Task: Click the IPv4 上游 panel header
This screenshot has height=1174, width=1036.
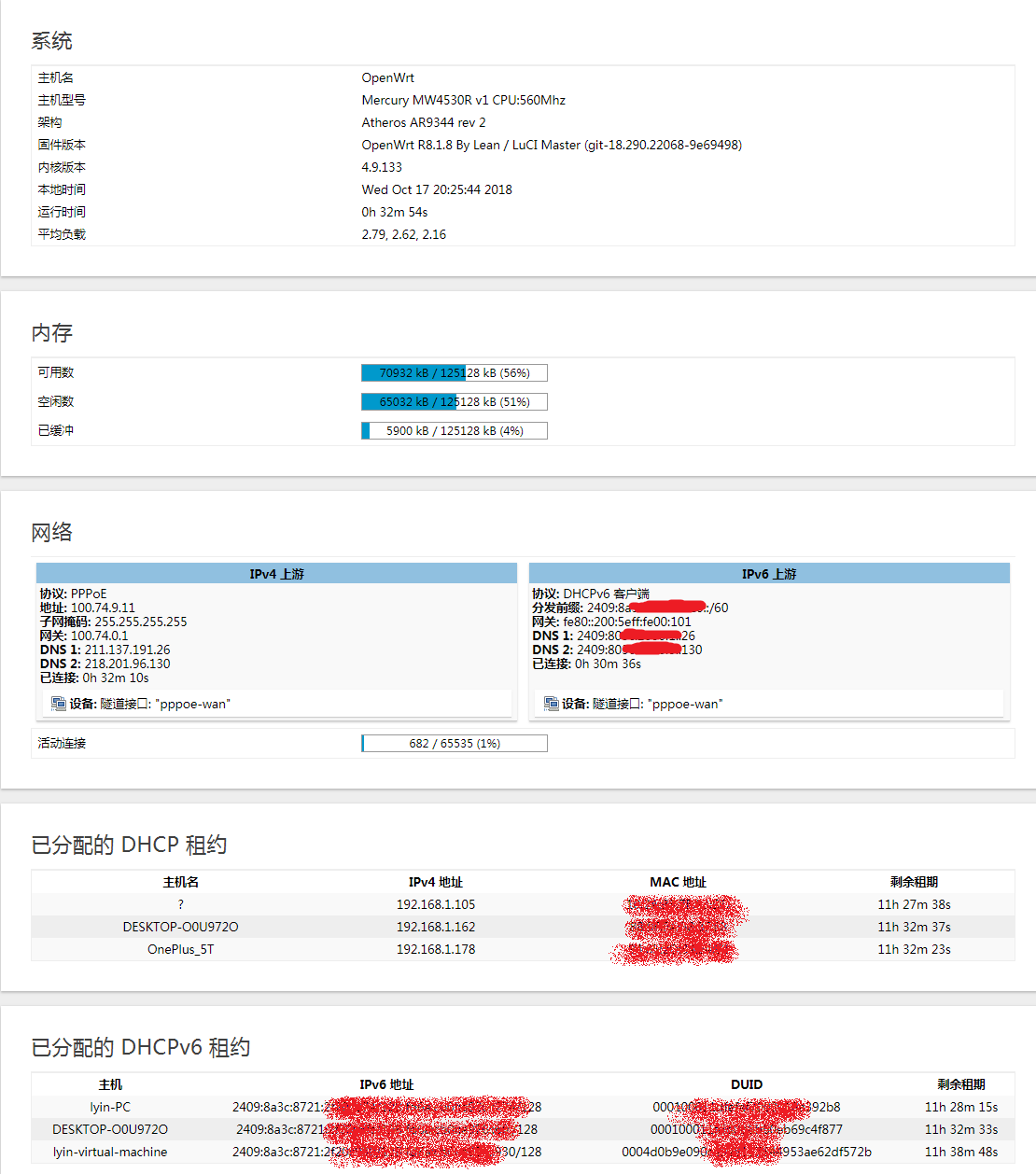Action: tap(275, 572)
